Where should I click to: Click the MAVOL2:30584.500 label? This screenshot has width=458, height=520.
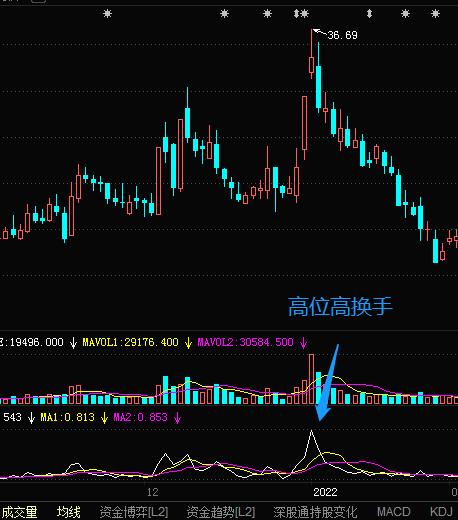[245, 342]
